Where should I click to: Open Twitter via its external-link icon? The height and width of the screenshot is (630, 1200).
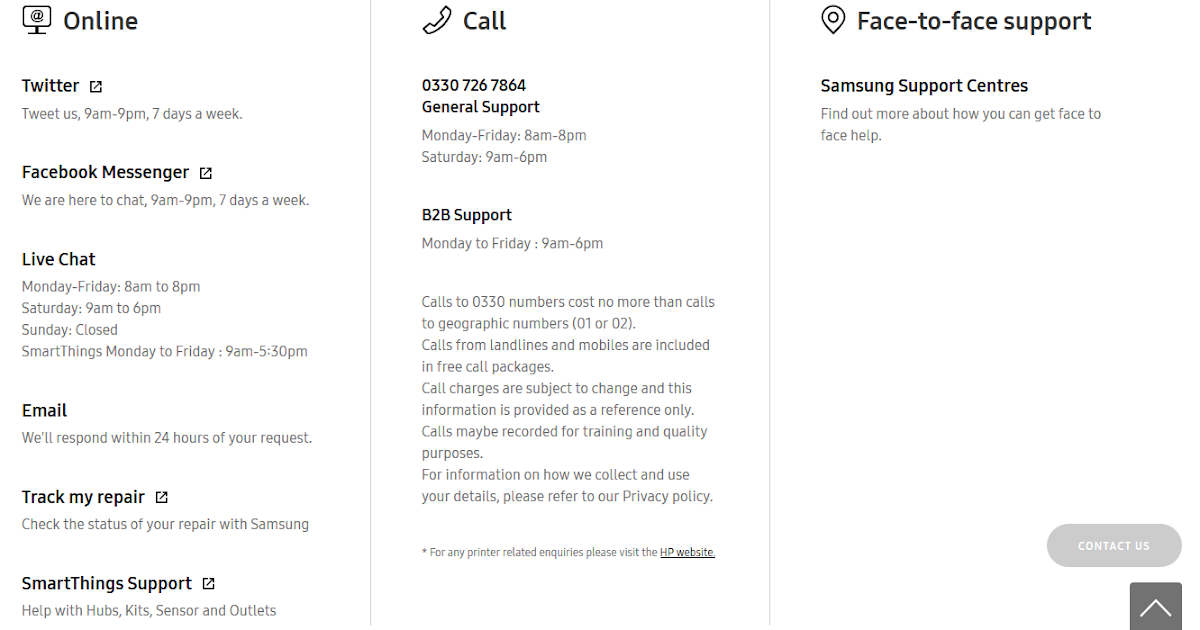tap(94, 86)
